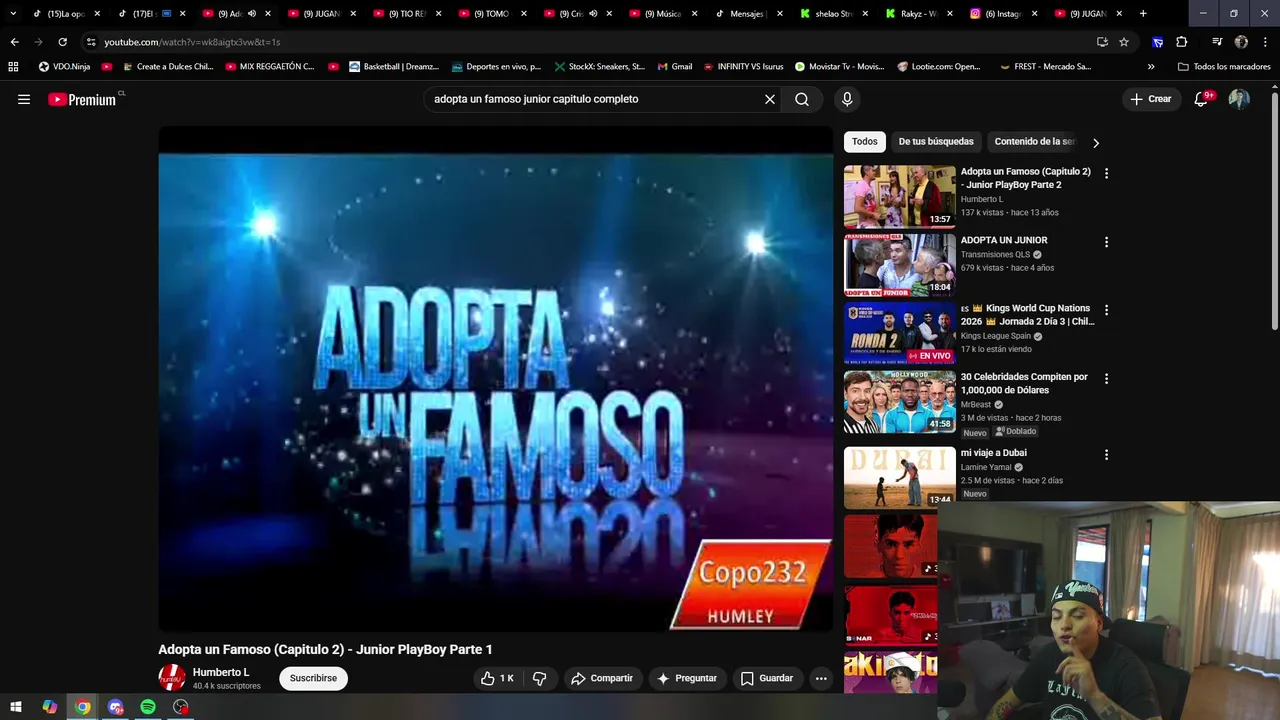Go back in browser history
This screenshot has width=1280, height=720.
14,42
